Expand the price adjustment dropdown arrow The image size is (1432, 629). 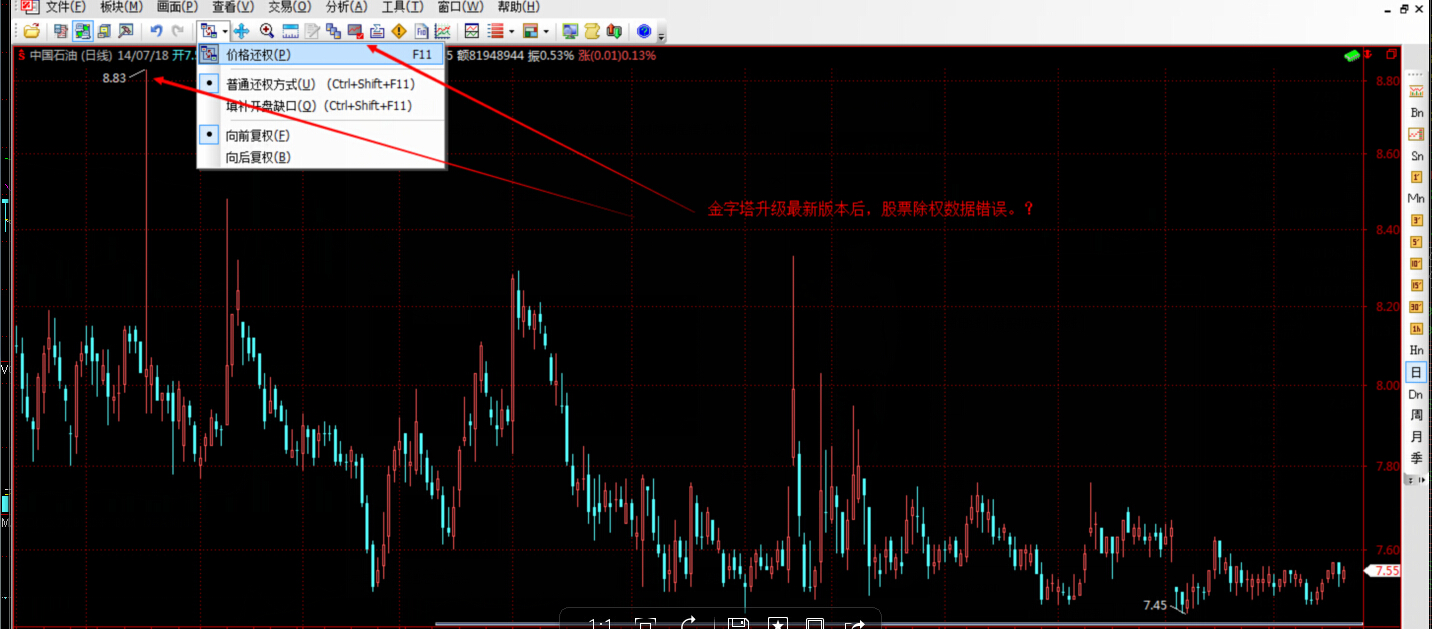pos(225,32)
